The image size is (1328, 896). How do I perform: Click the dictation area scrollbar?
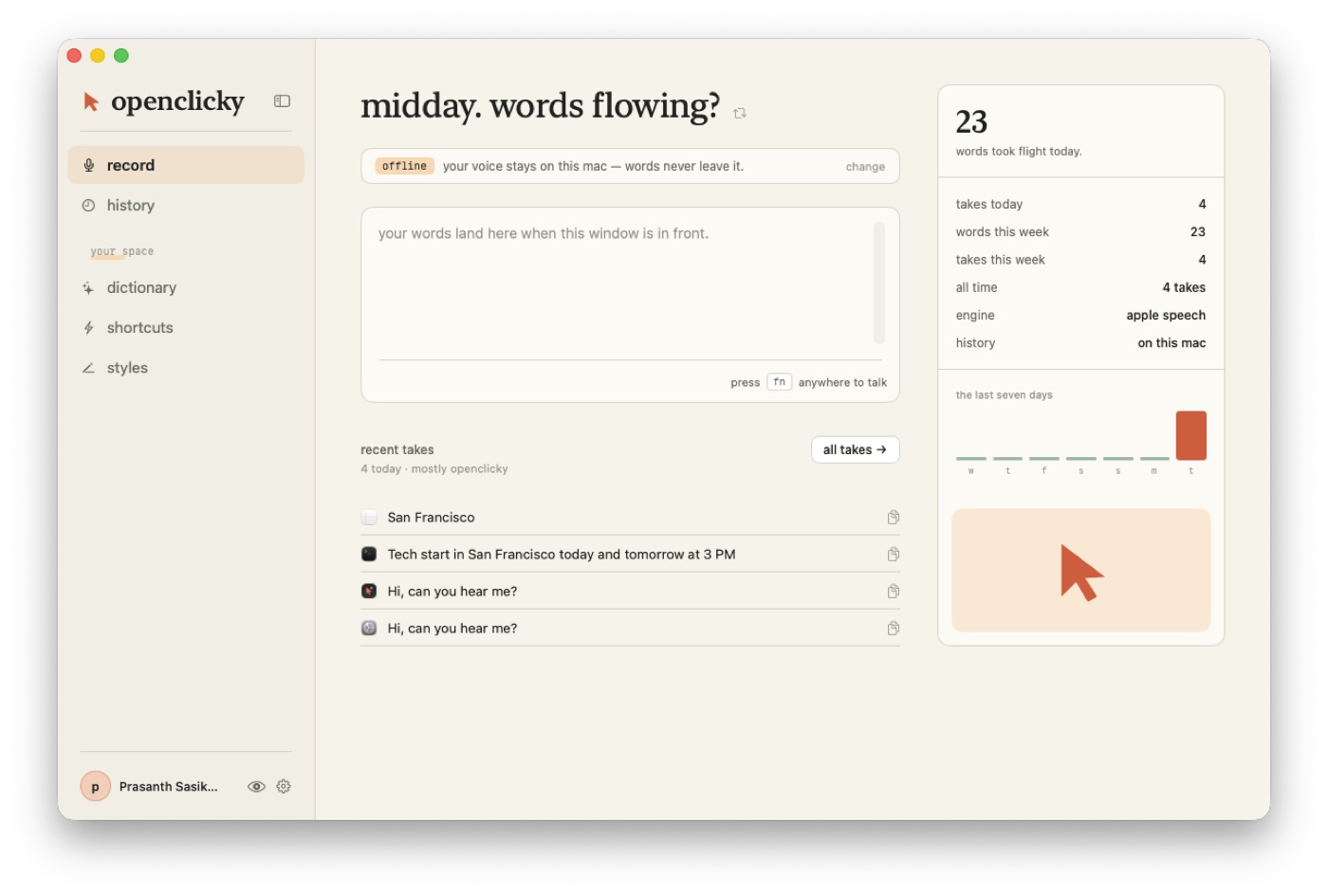(x=879, y=283)
